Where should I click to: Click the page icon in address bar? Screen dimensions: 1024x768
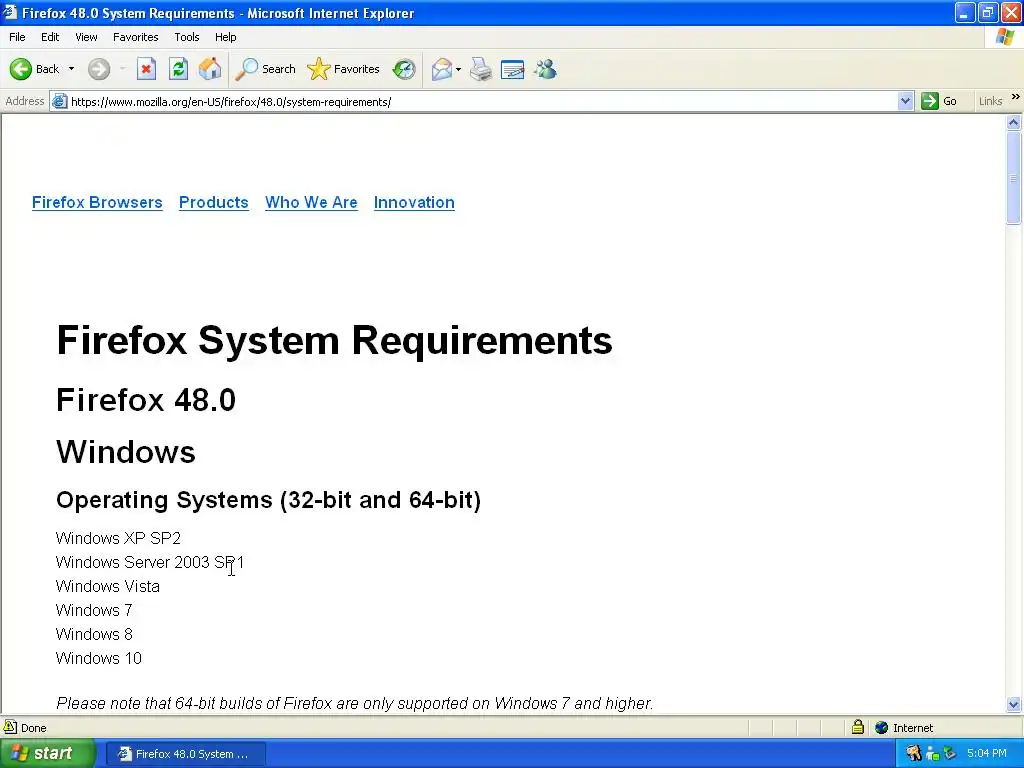coord(59,101)
